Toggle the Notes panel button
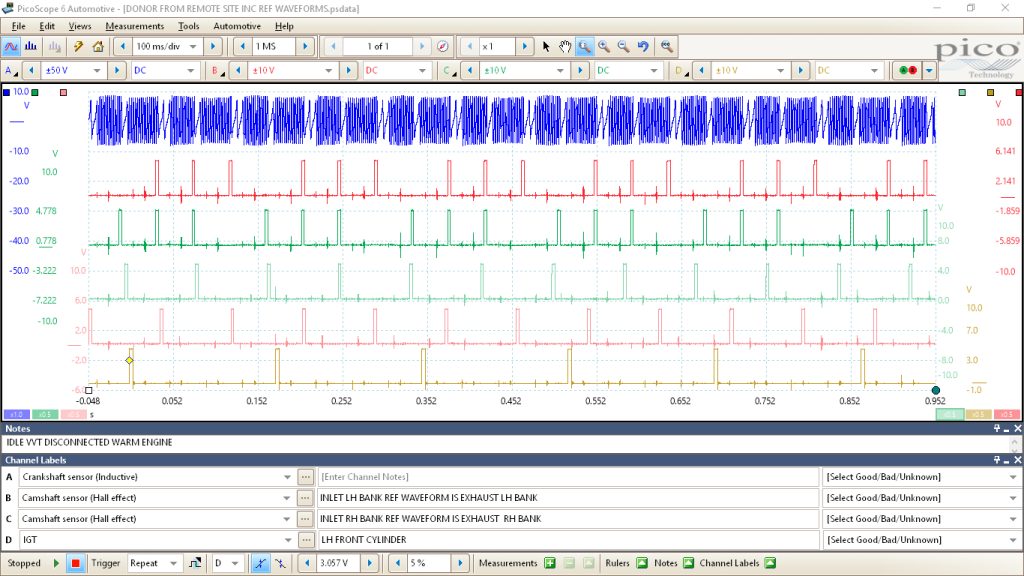Screen dimensions: 1024x576 pyautogui.click(x=688, y=563)
